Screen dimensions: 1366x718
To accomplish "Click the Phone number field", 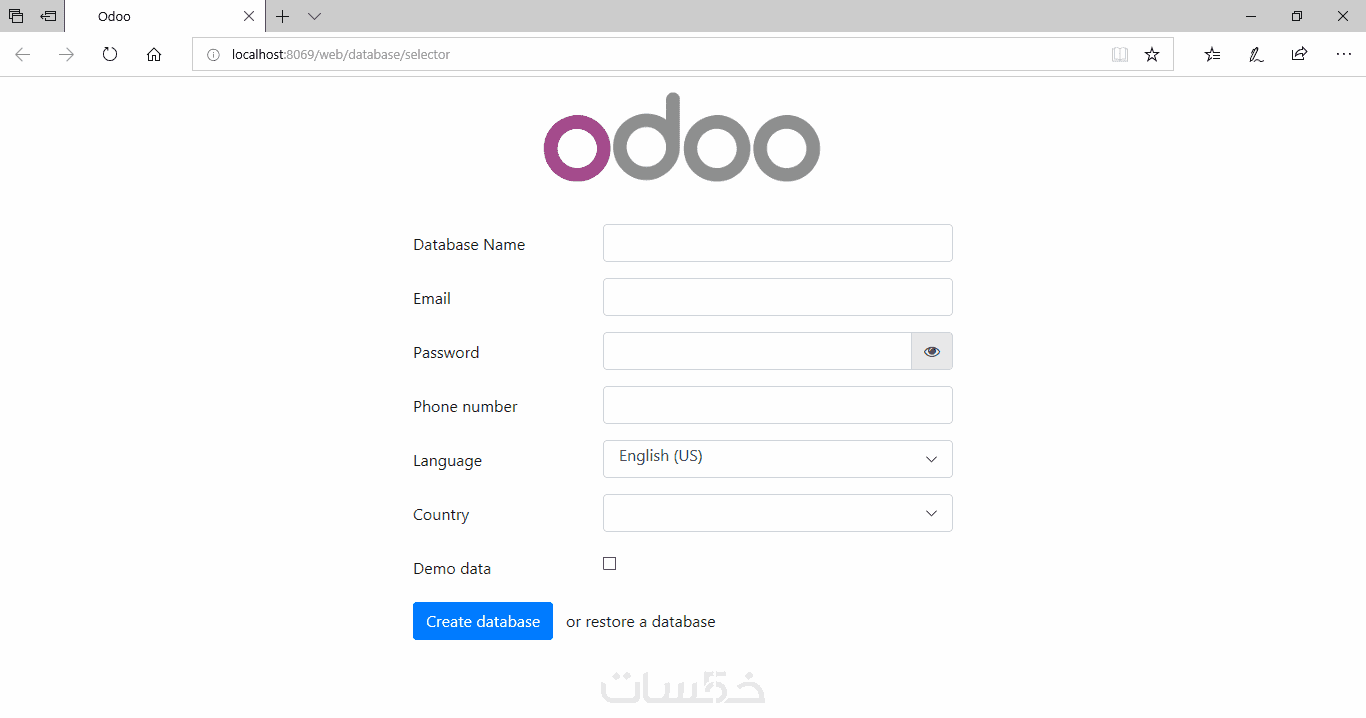I will (x=777, y=405).
